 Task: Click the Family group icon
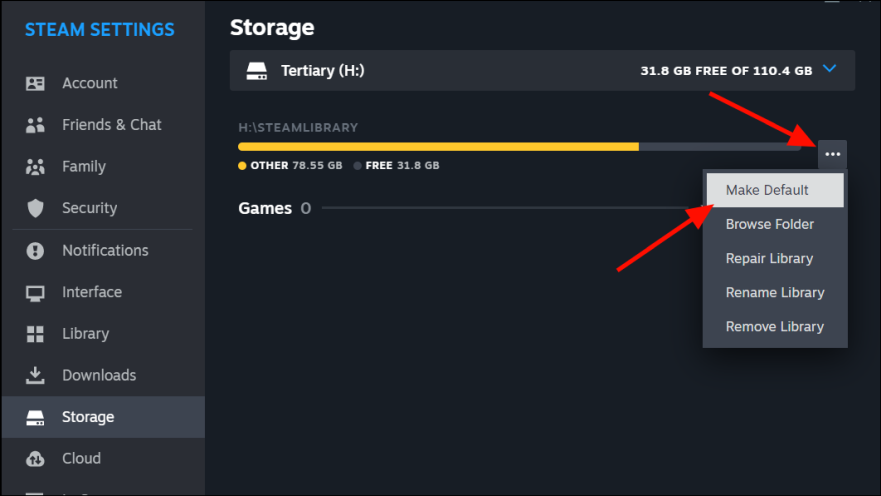36,167
